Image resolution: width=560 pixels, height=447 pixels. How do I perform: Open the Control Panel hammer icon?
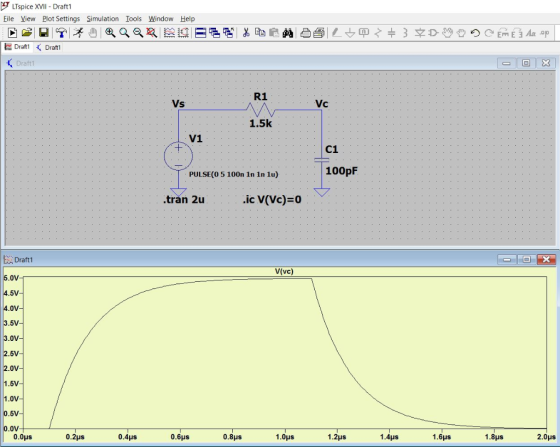coord(61,33)
